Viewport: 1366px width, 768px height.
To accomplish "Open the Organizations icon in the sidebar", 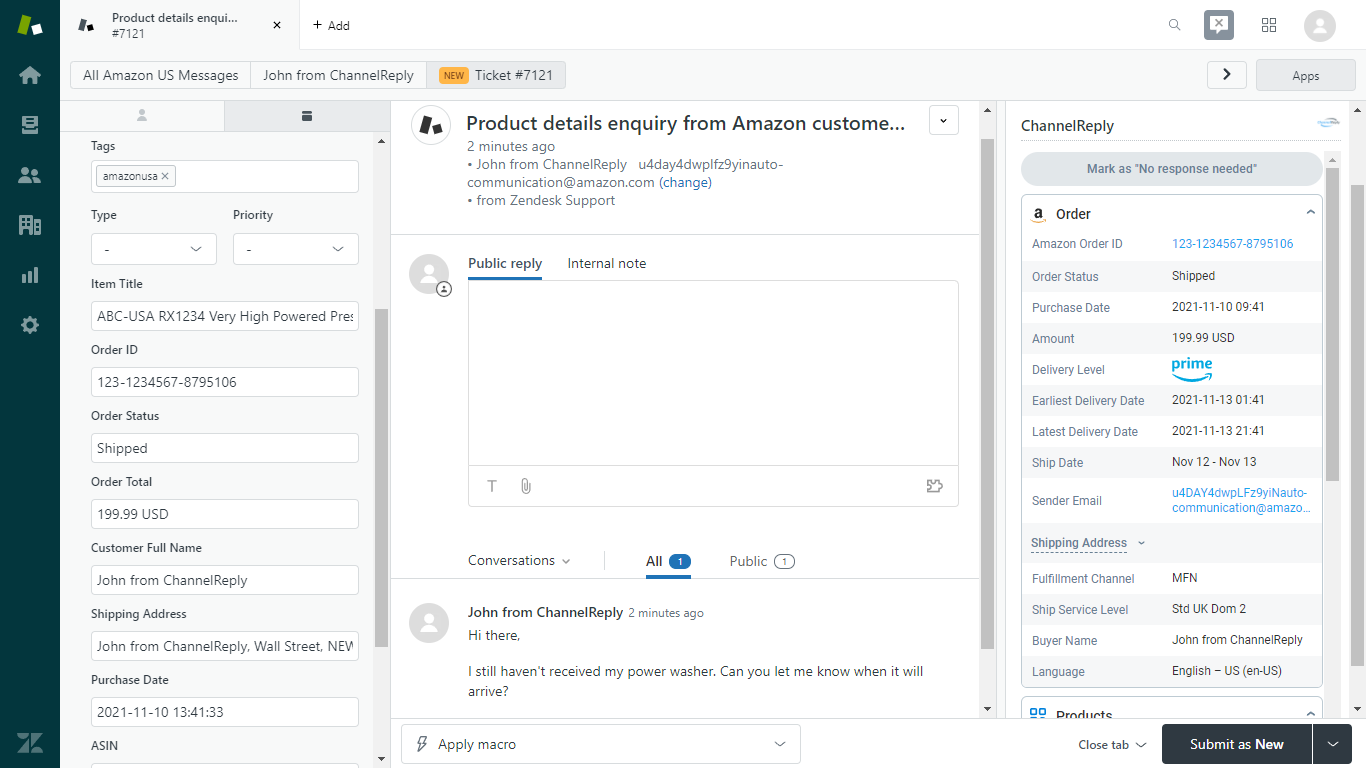I will pos(30,224).
